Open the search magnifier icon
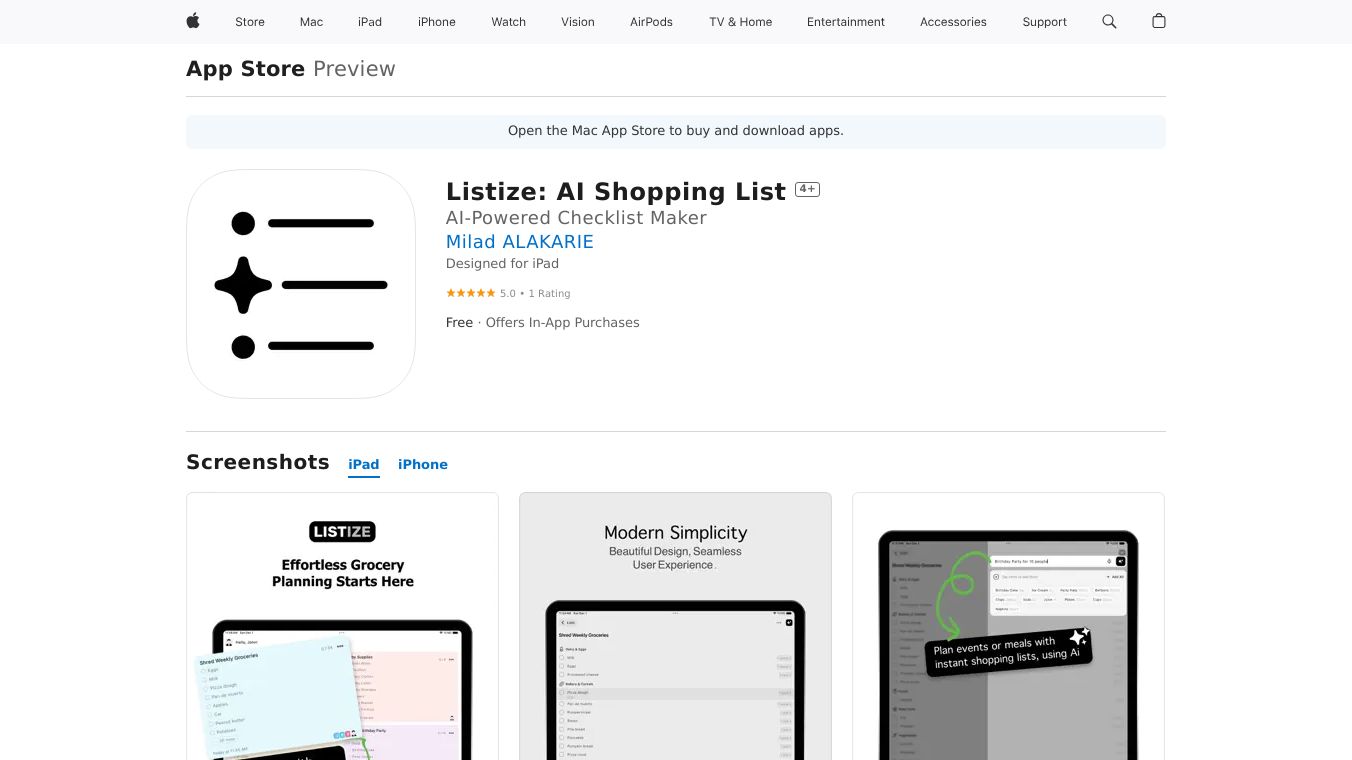Image resolution: width=1352 pixels, height=760 pixels. [x=1109, y=21]
